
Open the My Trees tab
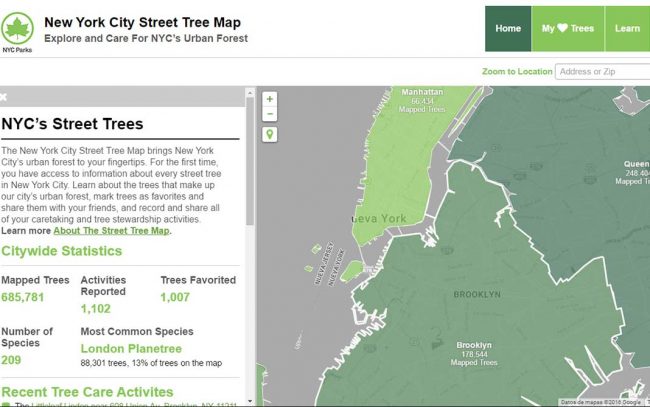[568, 29]
